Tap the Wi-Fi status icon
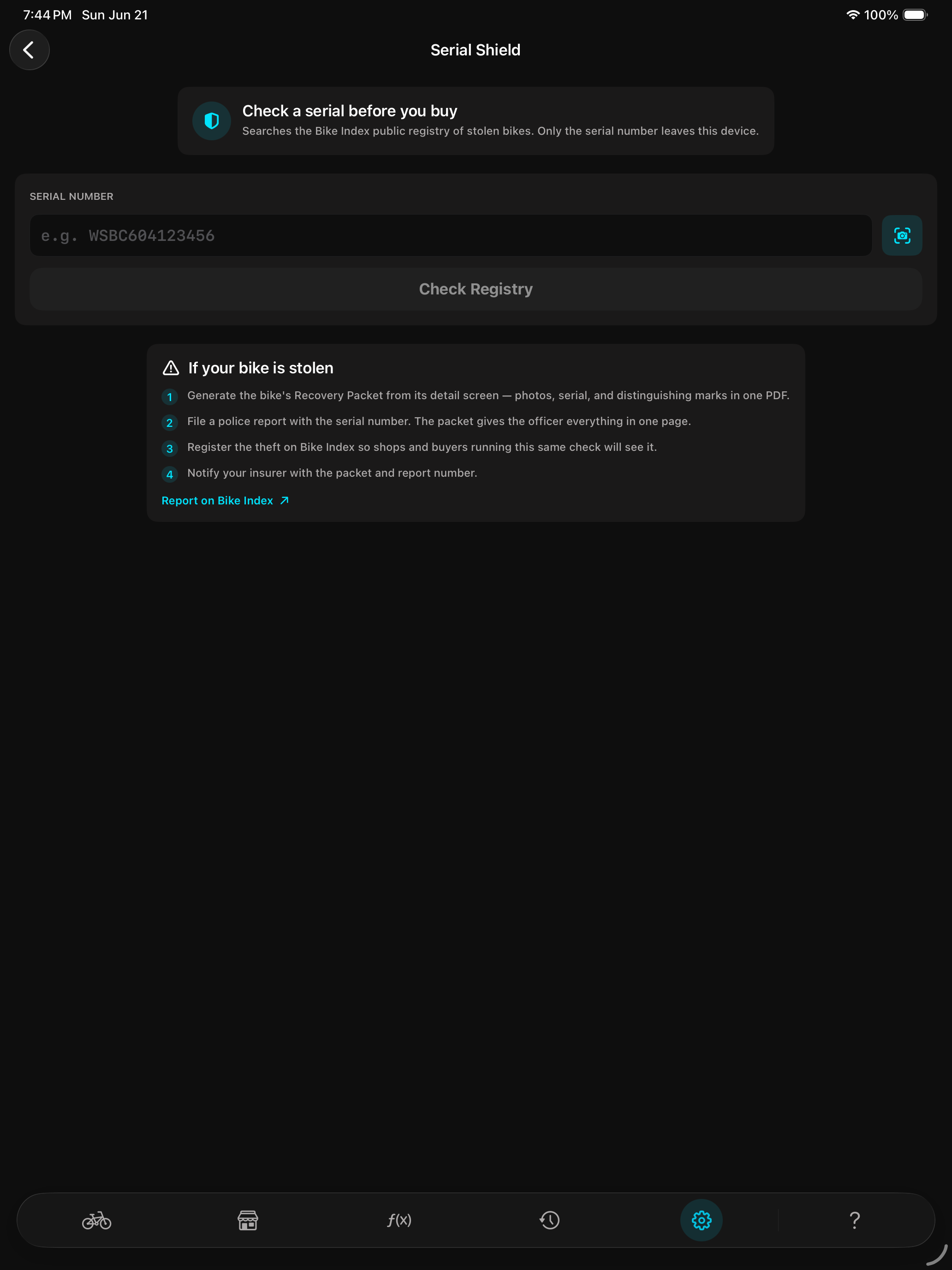Viewport: 952px width, 1270px height. coord(853,15)
